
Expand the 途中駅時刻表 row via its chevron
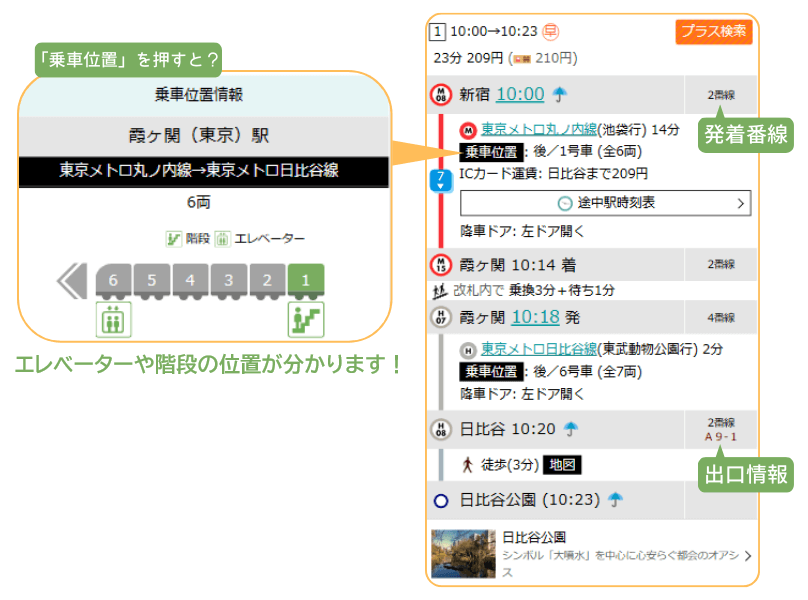(741, 203)
